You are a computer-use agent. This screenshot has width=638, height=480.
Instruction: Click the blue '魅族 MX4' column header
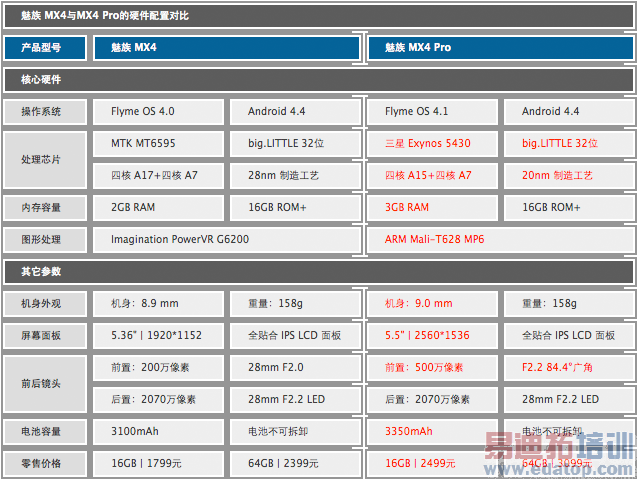227,48
